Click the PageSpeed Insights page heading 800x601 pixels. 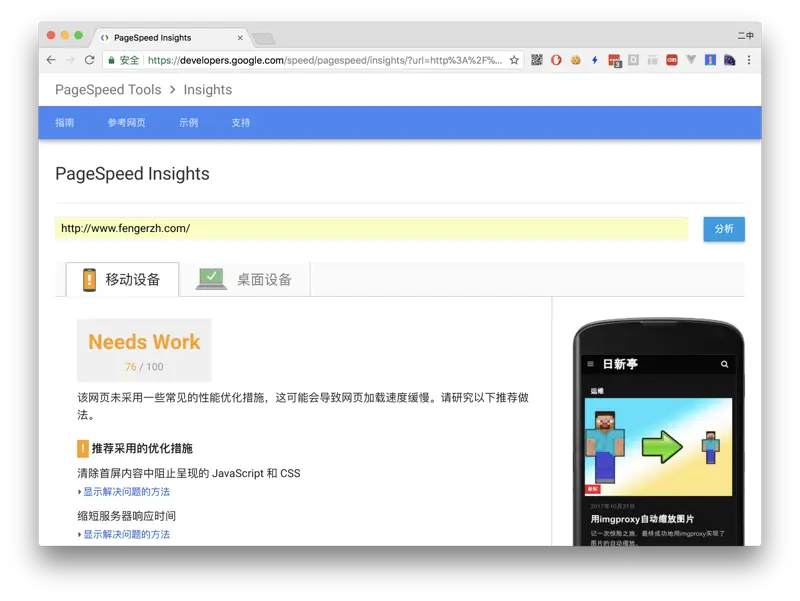132,174
